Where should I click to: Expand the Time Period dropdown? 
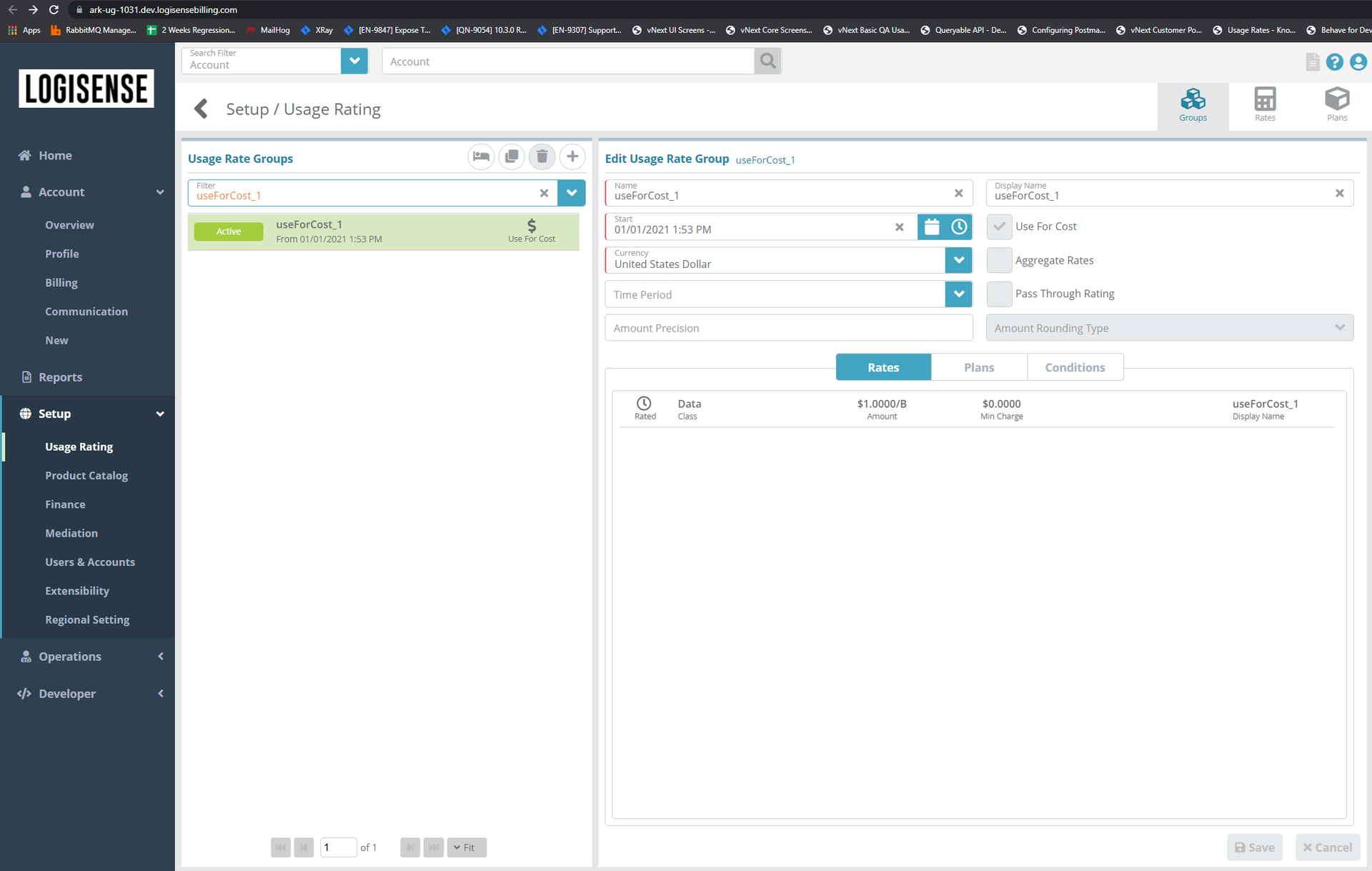tap(958, 294)
